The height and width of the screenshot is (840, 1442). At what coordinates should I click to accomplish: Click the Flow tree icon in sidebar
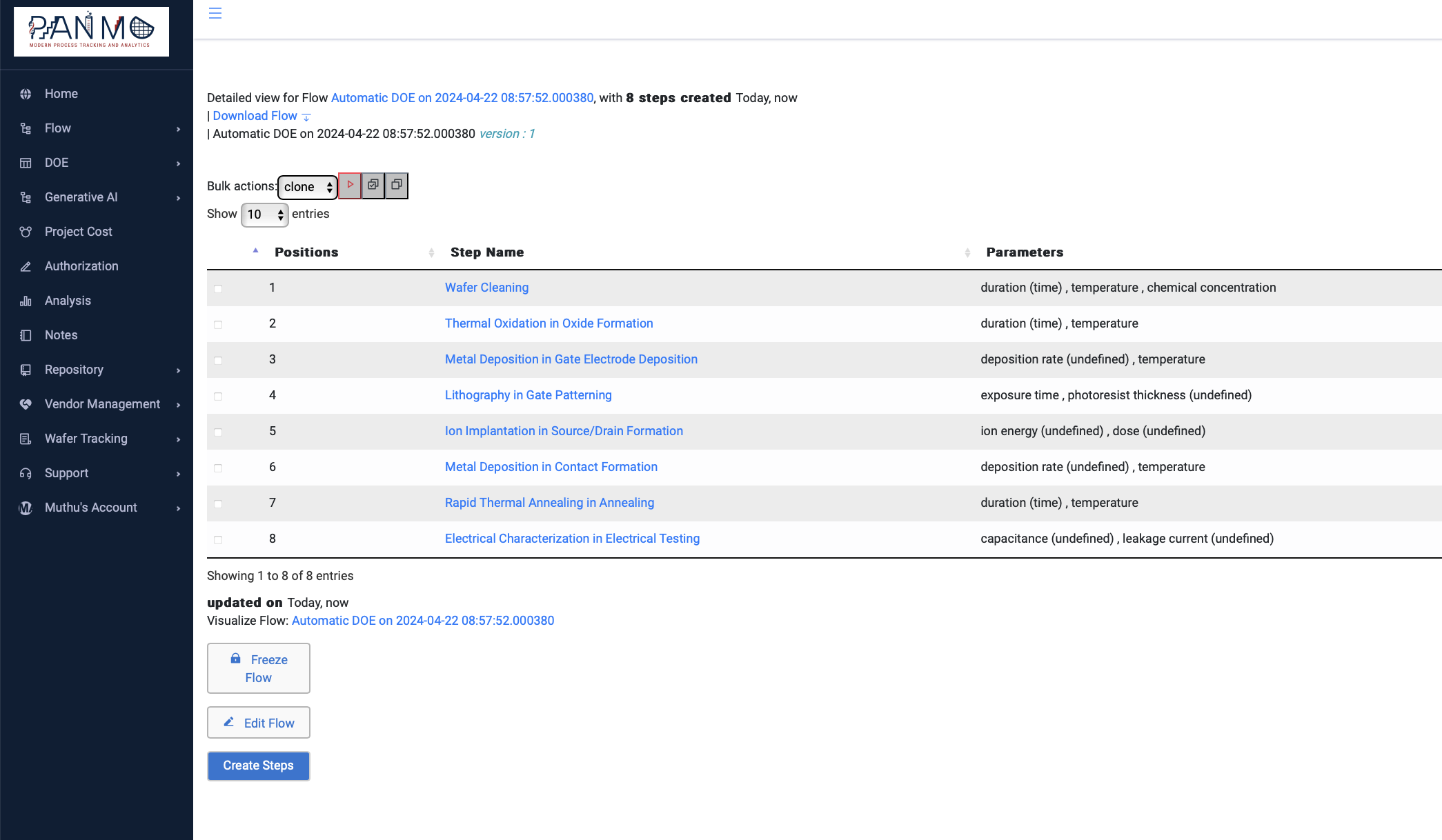click(26, 128)
